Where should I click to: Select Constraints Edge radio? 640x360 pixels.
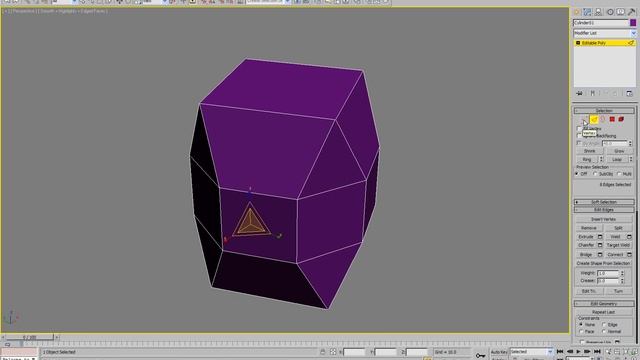(604, 324)
